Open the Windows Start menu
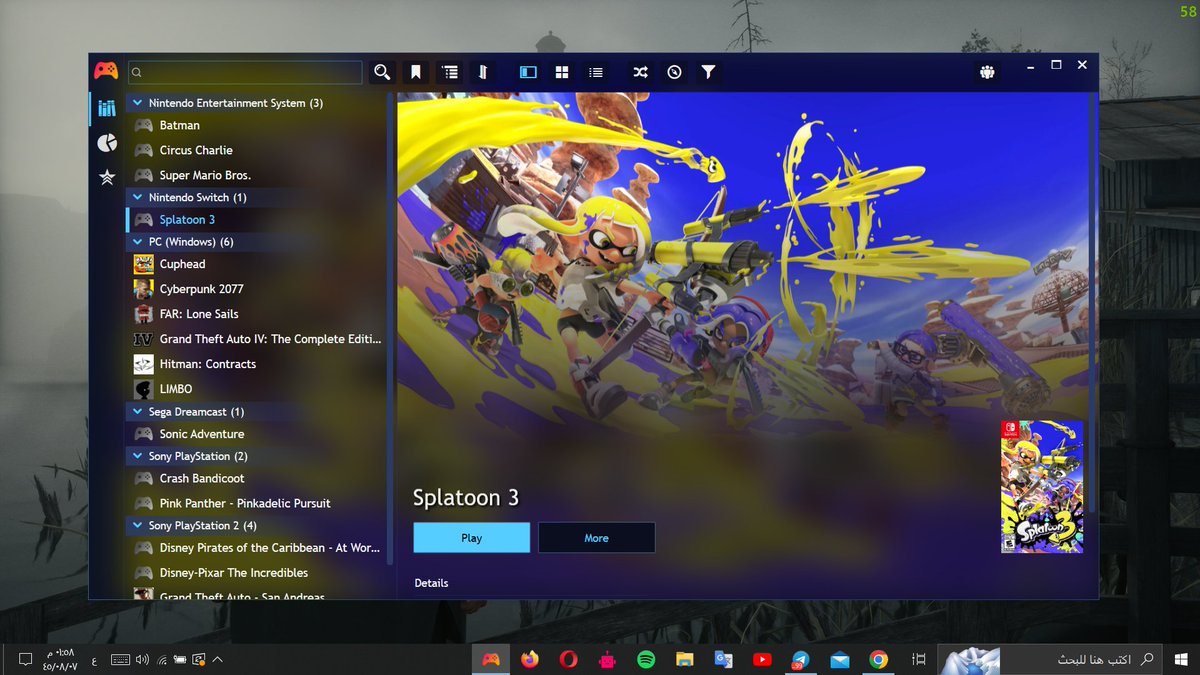The image size is (1200, 675). (1181, 659)
